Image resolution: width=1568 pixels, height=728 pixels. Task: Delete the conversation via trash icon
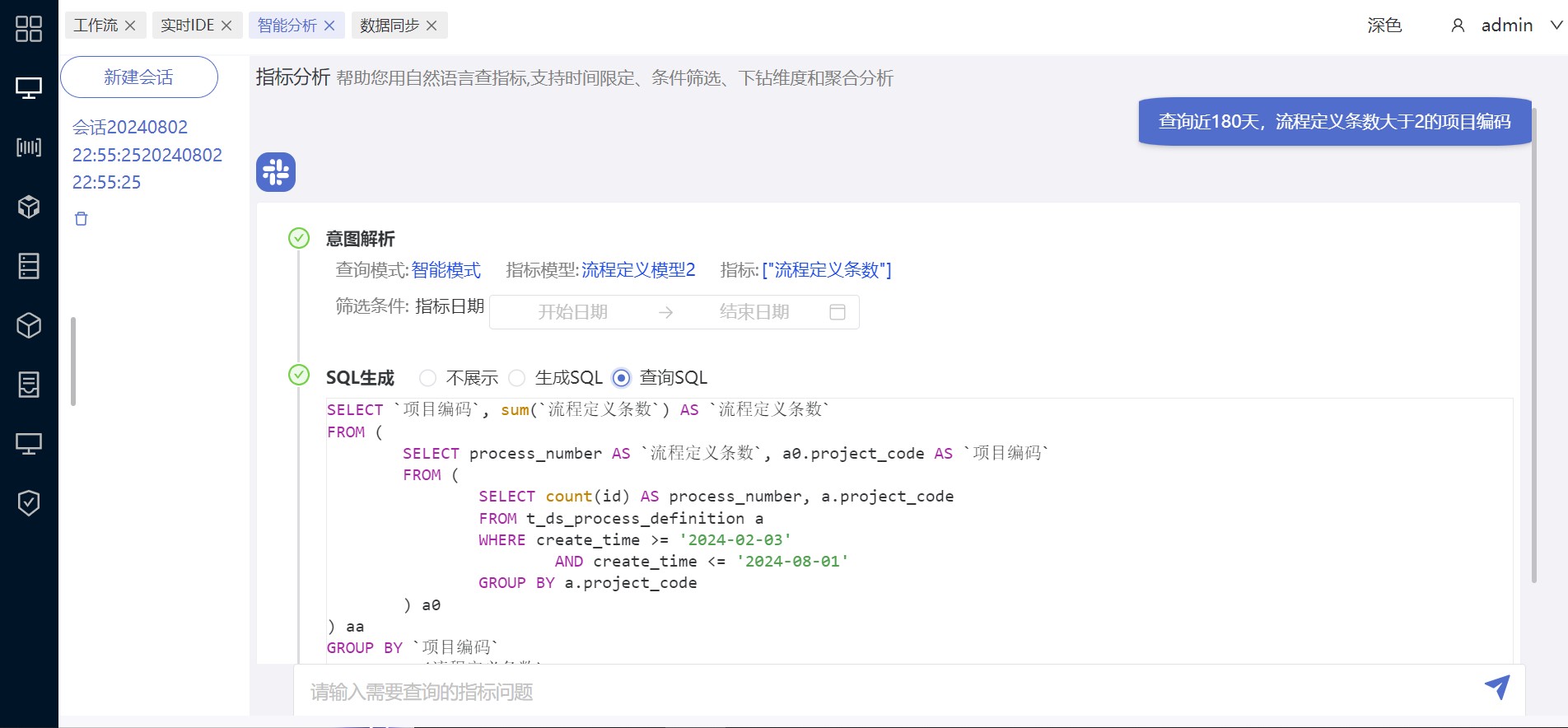pyautogui.click(x=81, y=218)
